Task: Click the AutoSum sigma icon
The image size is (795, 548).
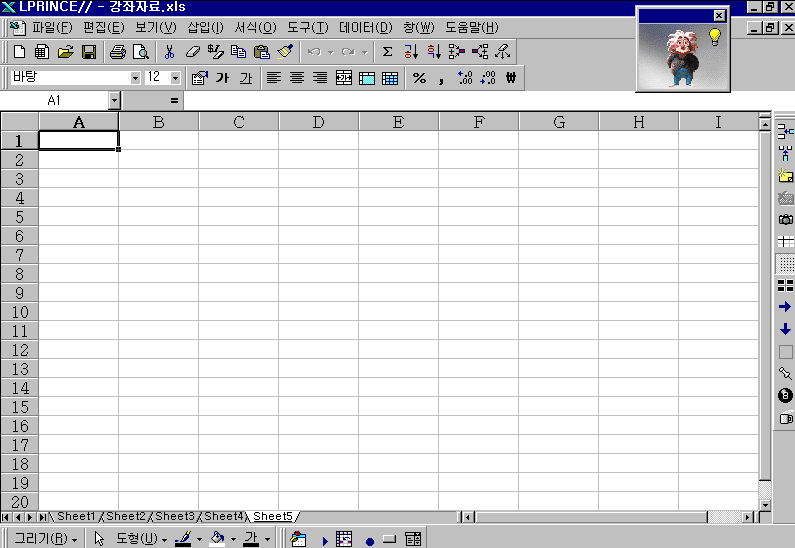Action: (387, 52)
